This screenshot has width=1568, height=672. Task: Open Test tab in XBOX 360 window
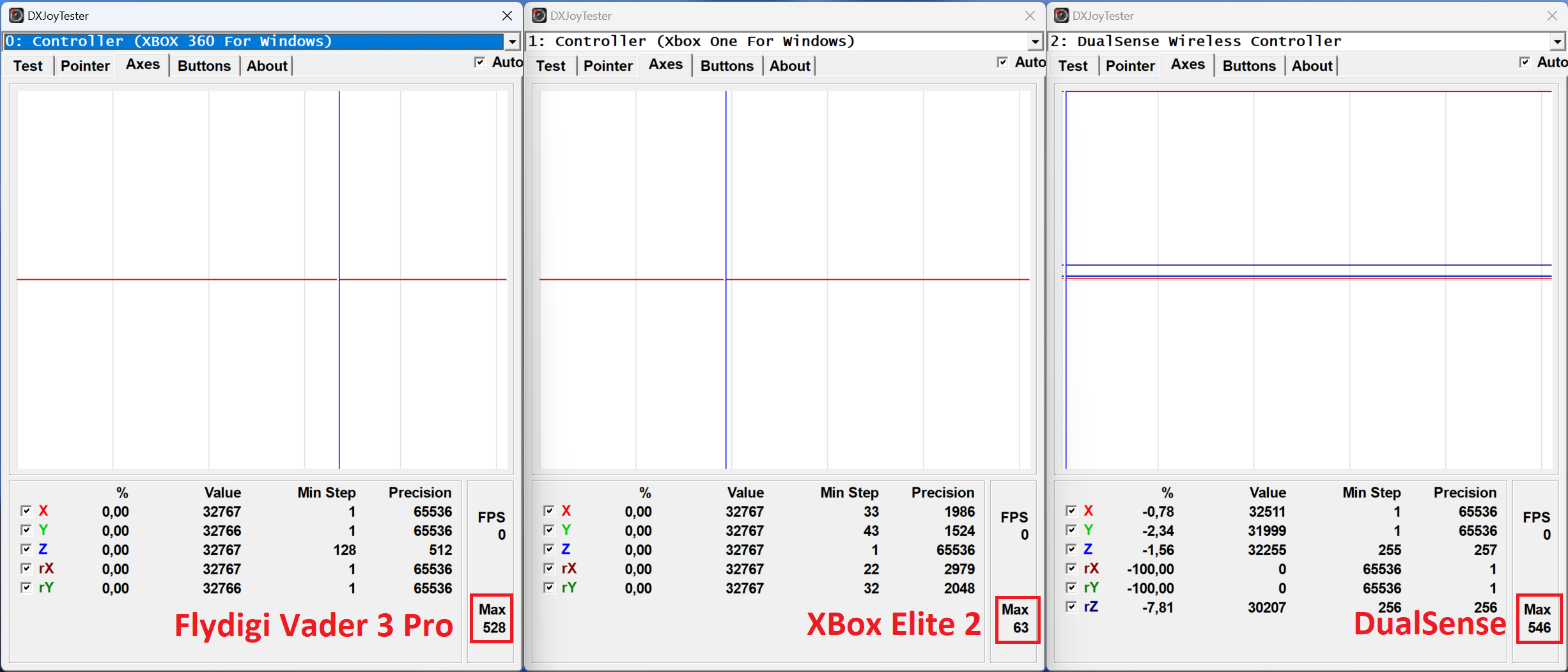point(28,66)
